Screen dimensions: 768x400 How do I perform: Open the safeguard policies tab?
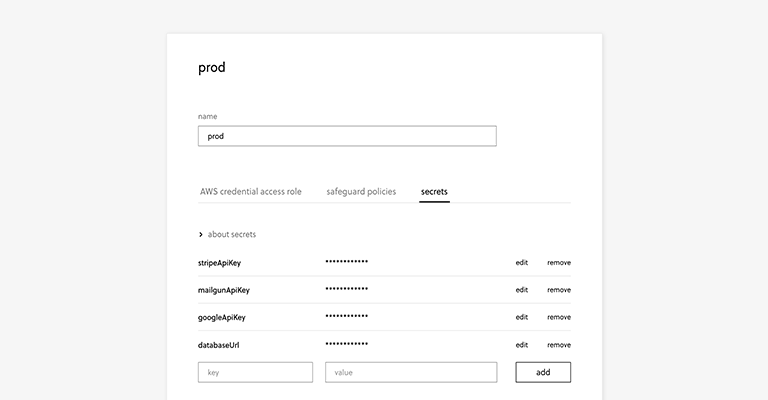tap(361, 191)
